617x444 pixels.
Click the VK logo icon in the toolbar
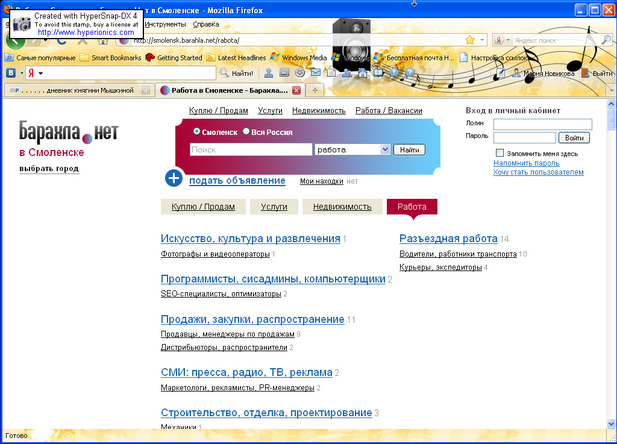tap(11, 73)
